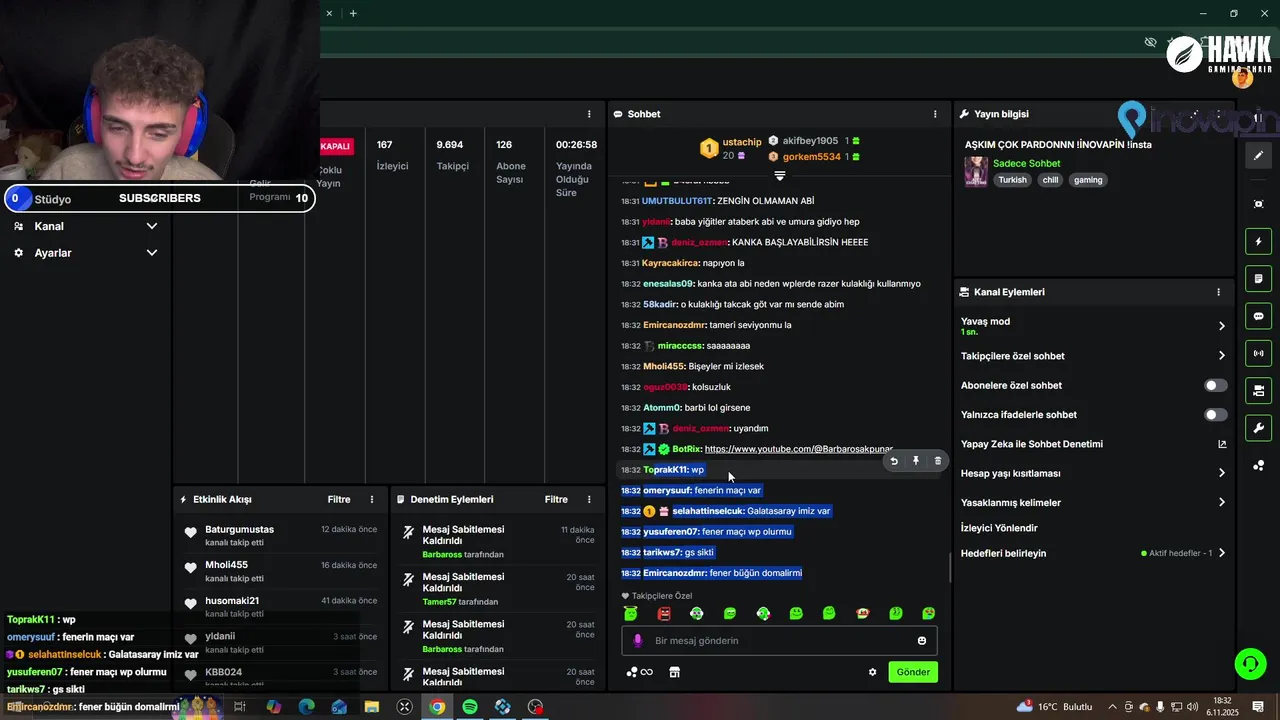Click the chat scrollbar
This screenshot has width=1280, height=720.
pyautogui.click(x=950, y=568)
